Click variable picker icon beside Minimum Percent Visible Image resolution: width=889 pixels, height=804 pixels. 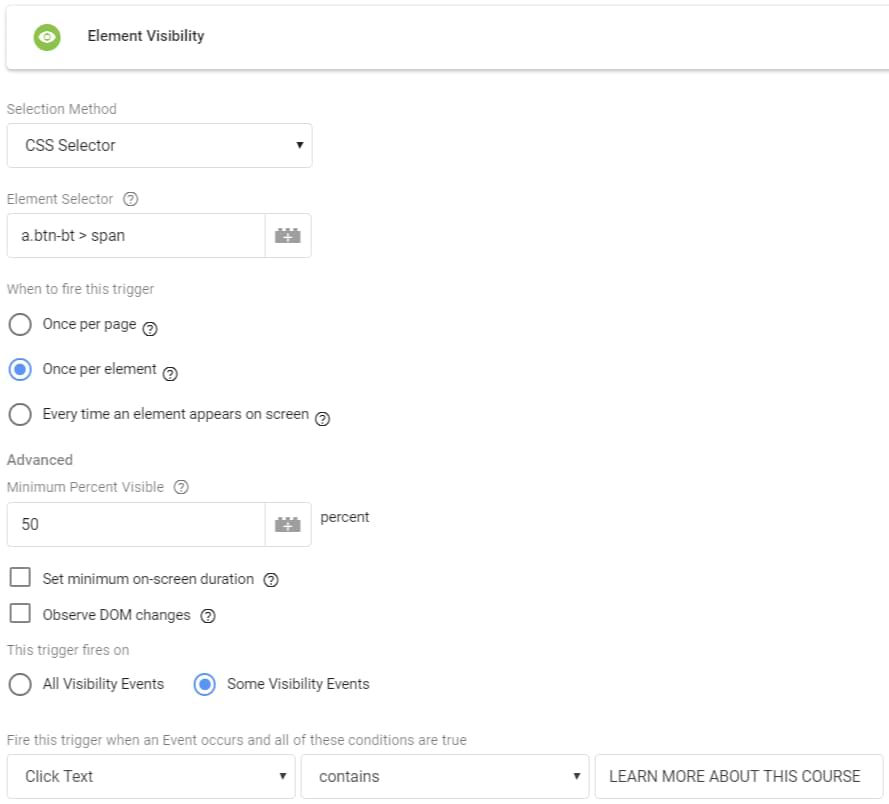point(288,524)
